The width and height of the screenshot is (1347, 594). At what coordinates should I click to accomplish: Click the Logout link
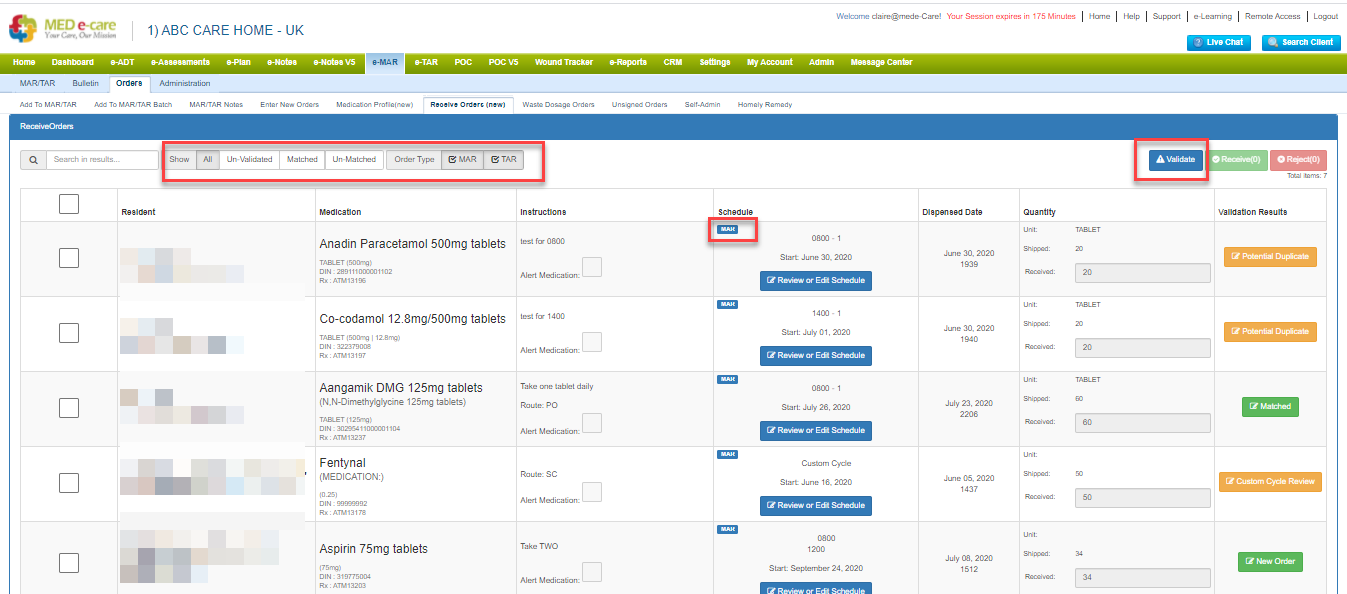tap(1325, 17)
